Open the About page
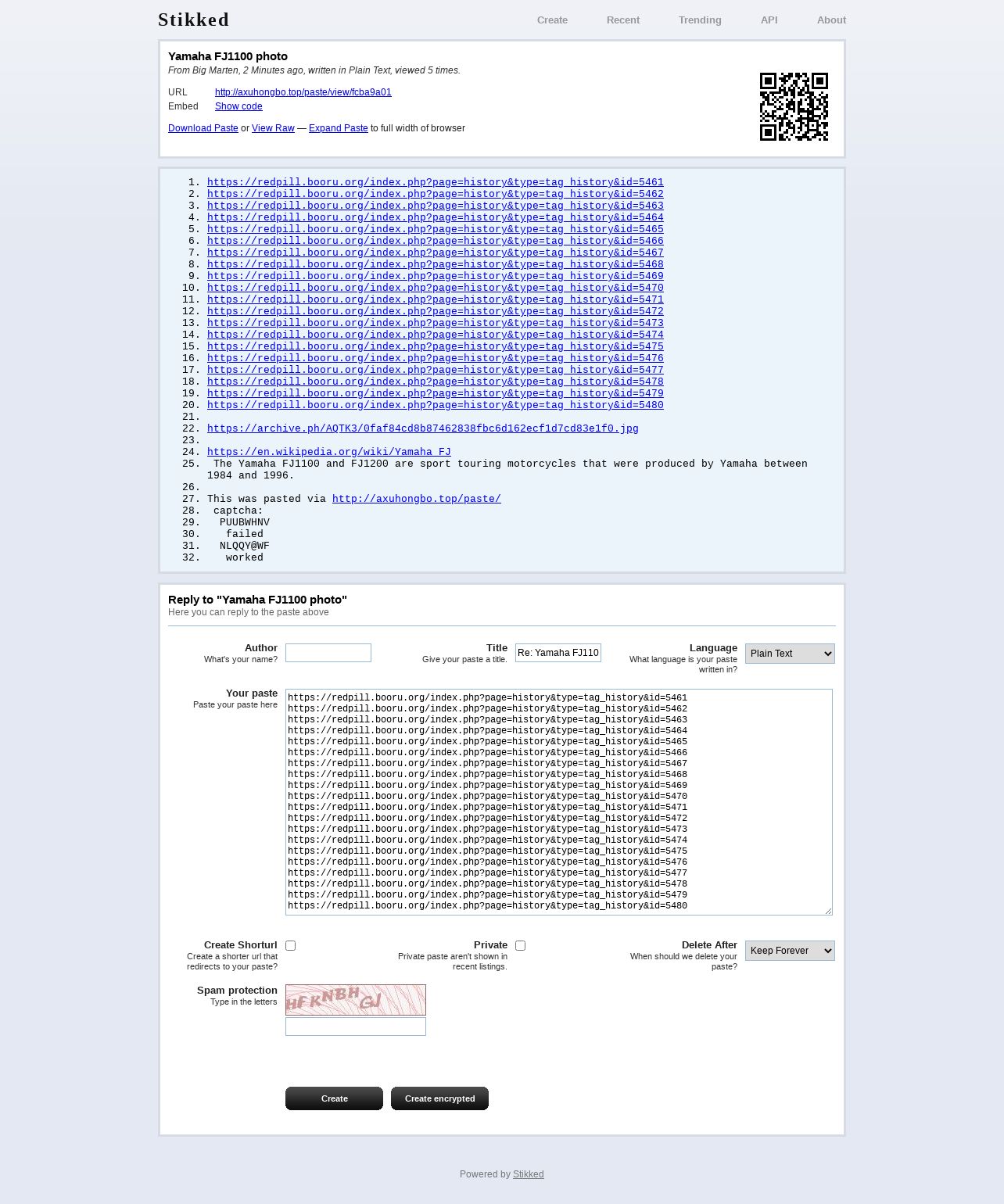This screenshot has height=1204, width=1004. coord(831,20)
